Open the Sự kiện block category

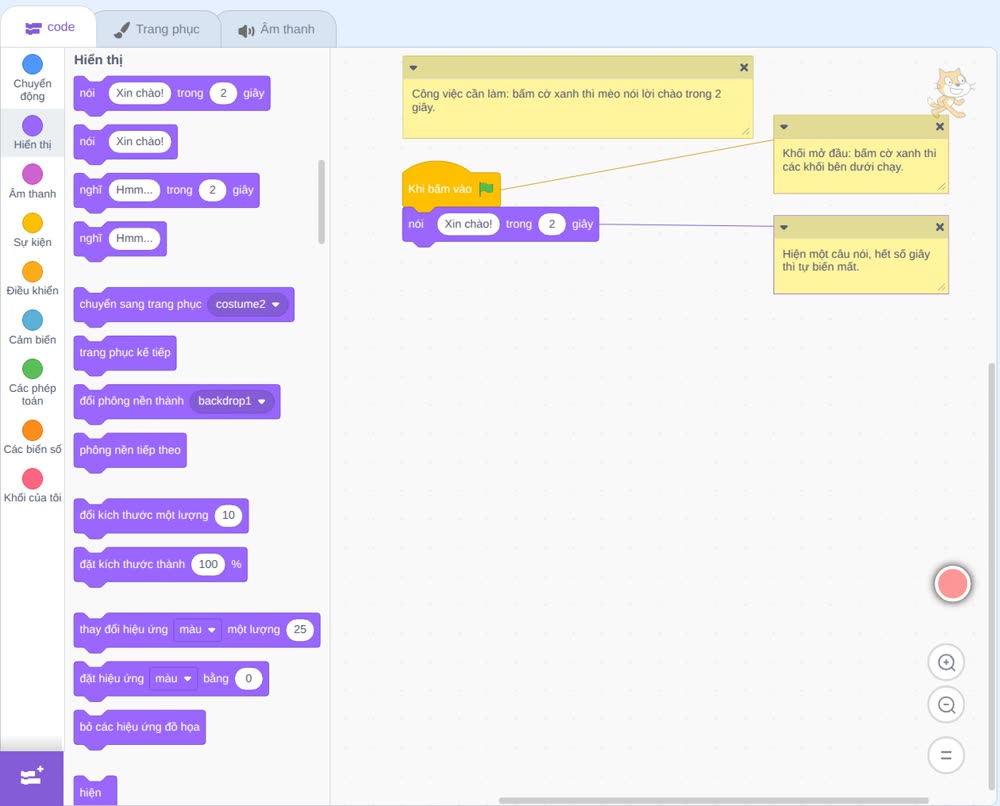(x=32, y=230)
